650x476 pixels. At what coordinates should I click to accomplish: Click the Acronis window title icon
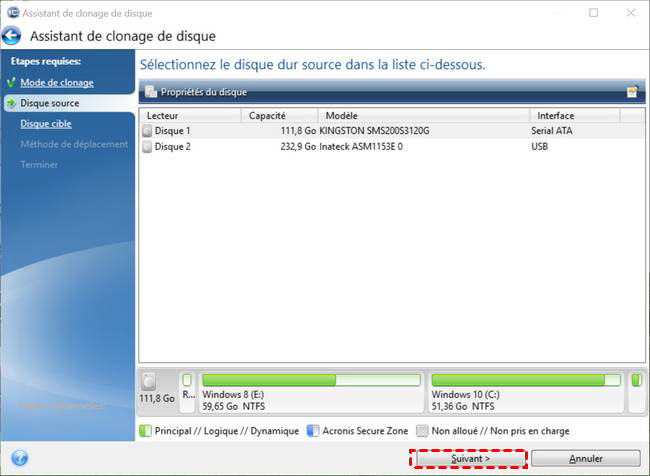tap(13, 12)
